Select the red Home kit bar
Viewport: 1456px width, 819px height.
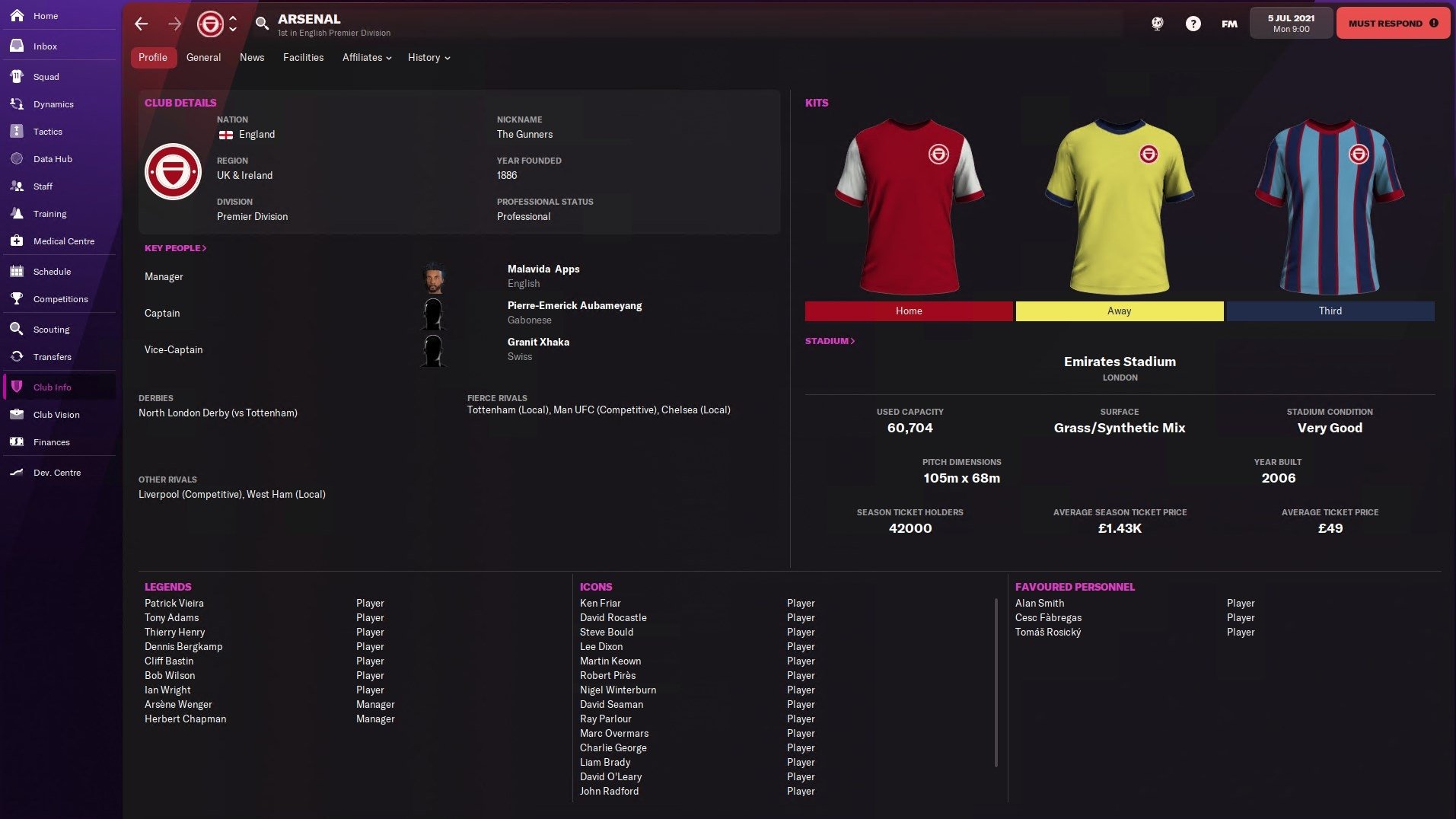pos(909,311)
